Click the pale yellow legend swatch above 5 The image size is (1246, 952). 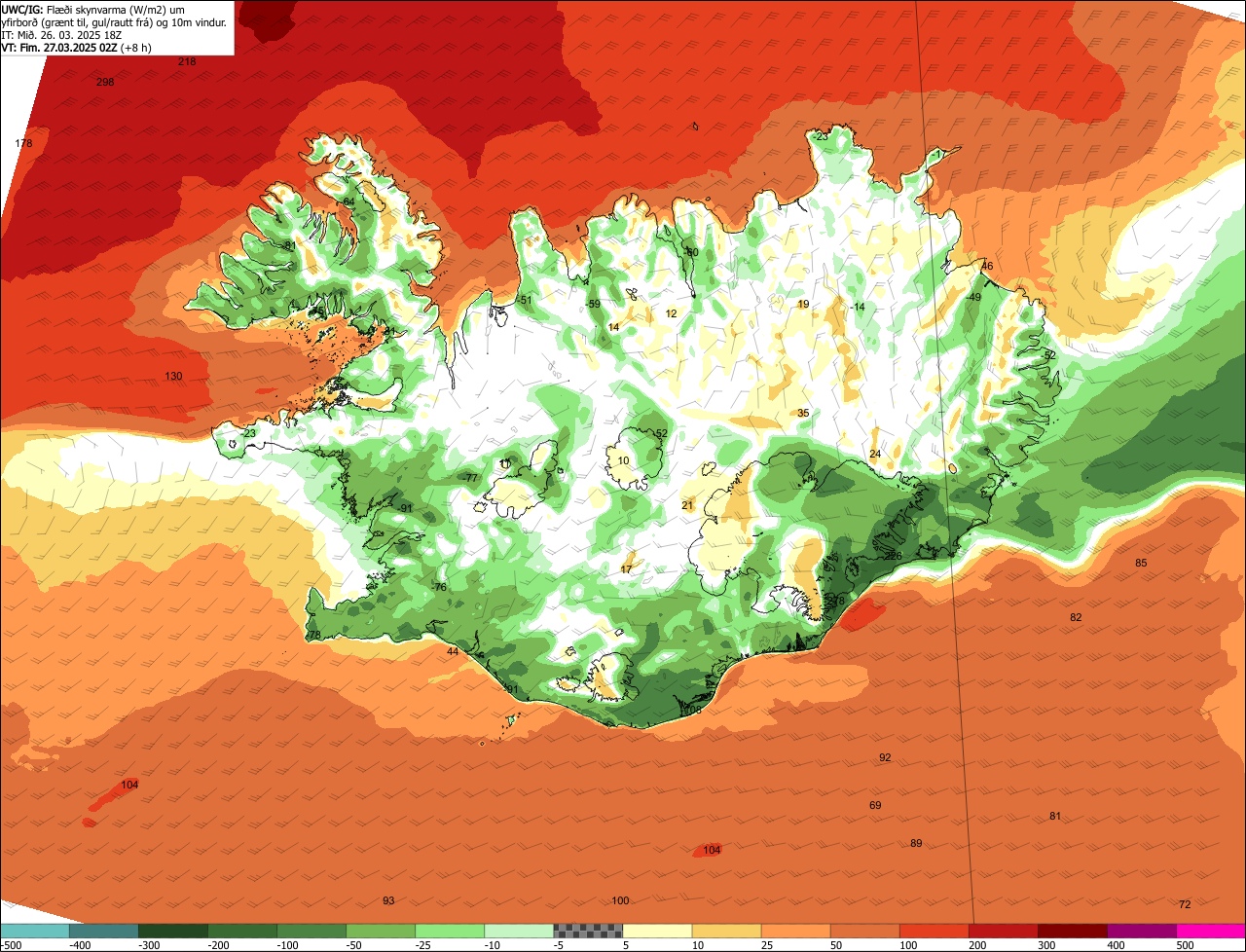(657, 931)
